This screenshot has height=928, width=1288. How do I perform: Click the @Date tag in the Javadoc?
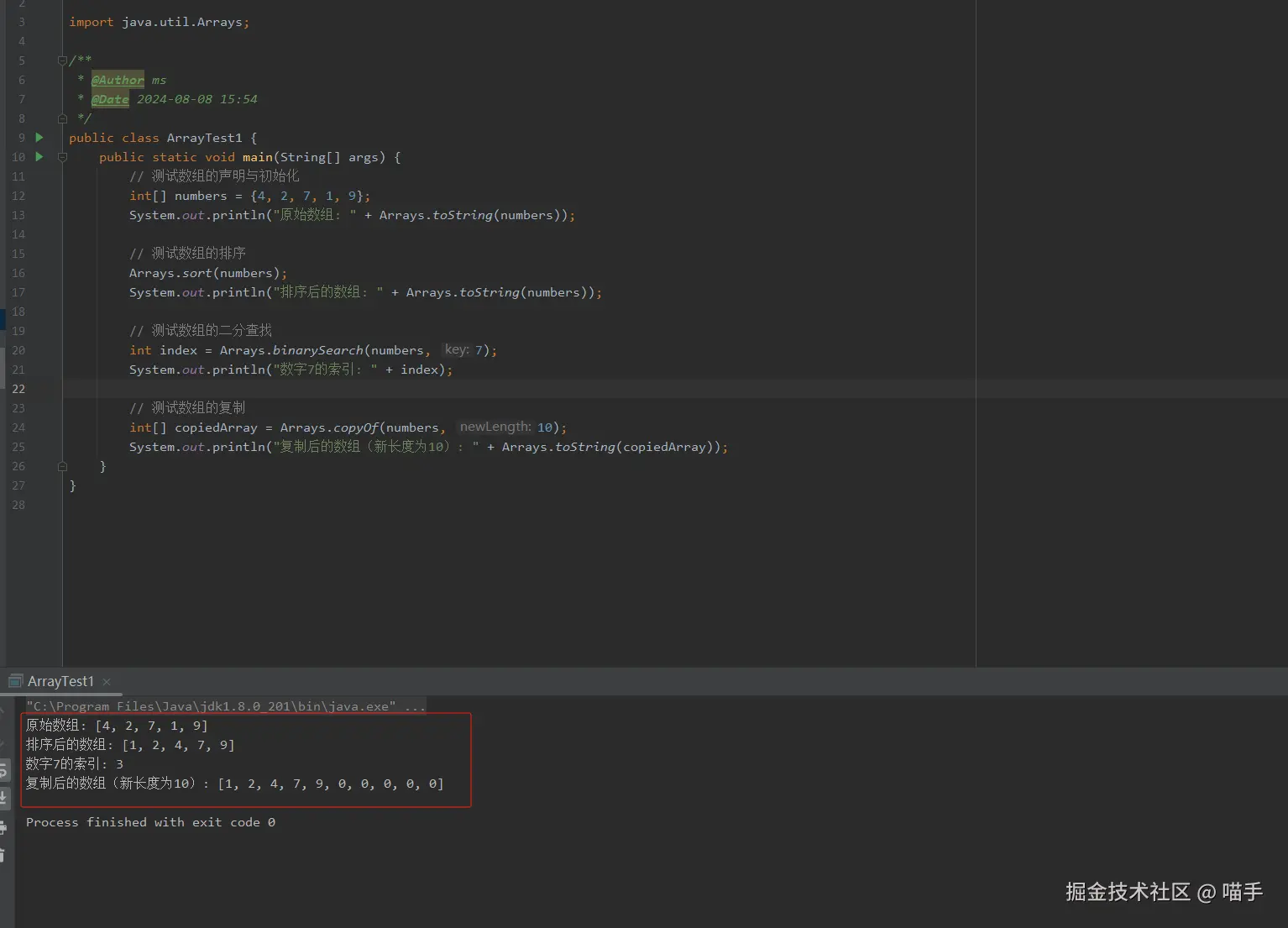pyautogui.click(x=110, y=99)
